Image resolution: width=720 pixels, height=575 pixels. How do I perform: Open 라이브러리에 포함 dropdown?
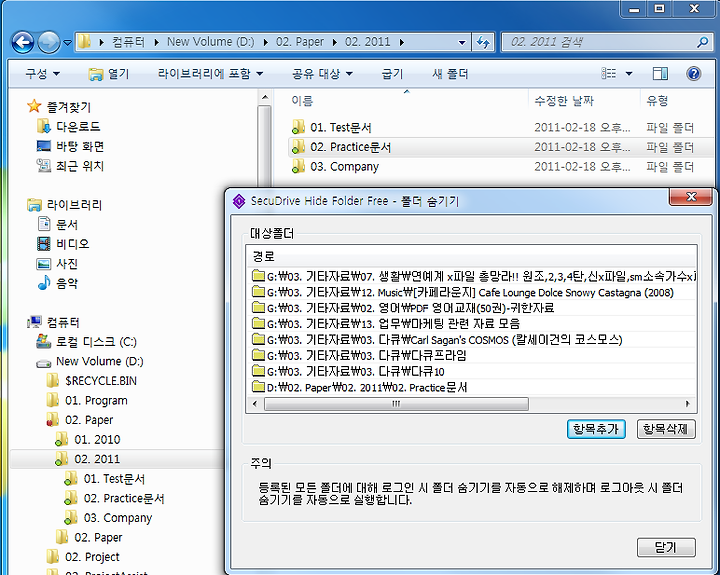[x=210, y=73]
